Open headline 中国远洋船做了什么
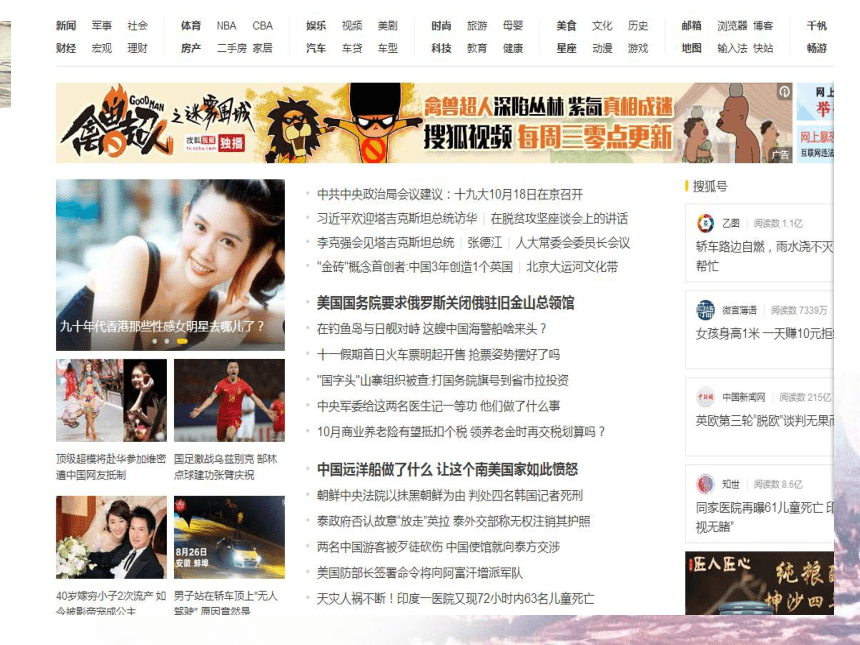 click(448, 469)
